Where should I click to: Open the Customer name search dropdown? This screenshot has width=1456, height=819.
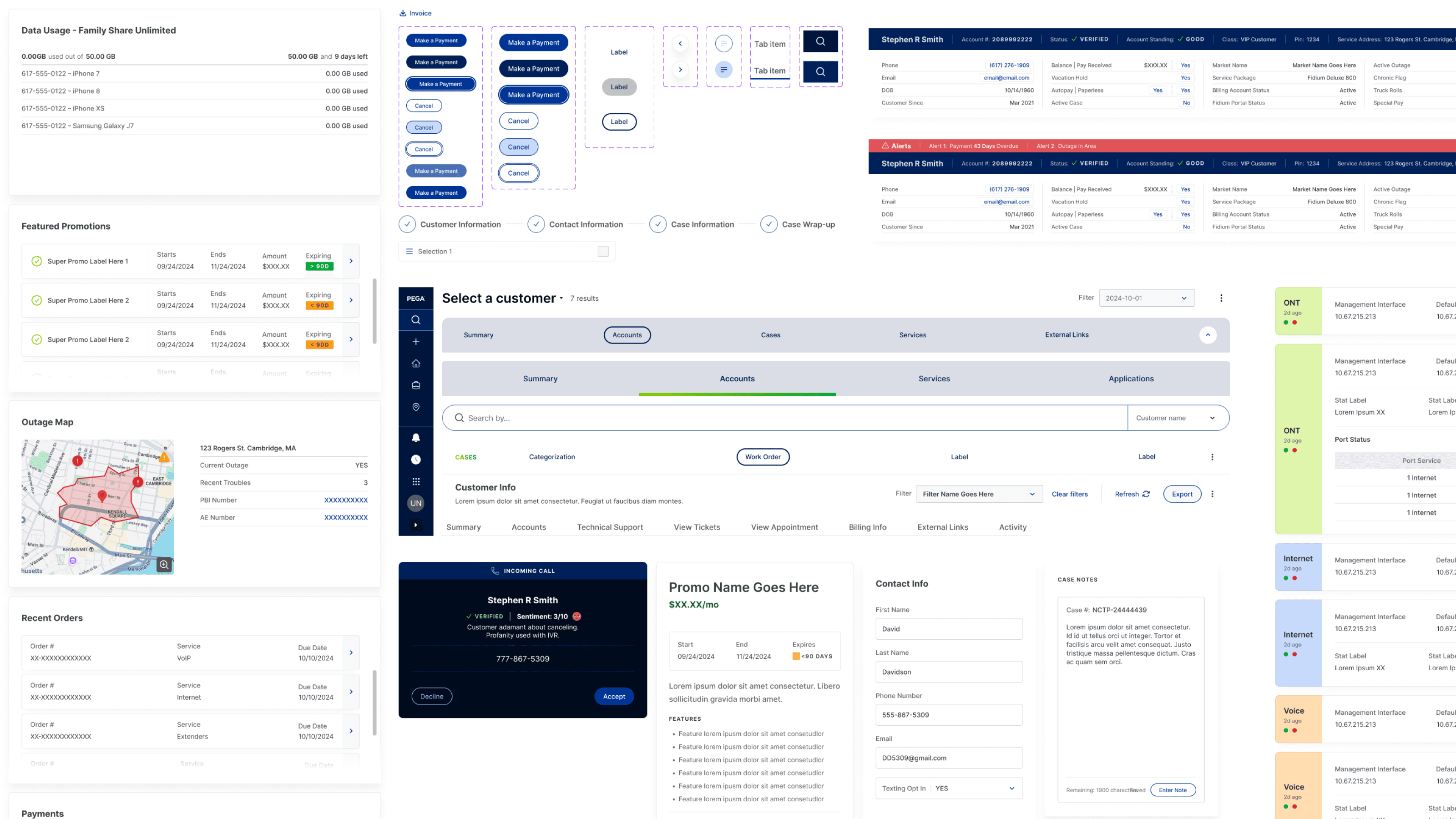(x=1178, y=418)
